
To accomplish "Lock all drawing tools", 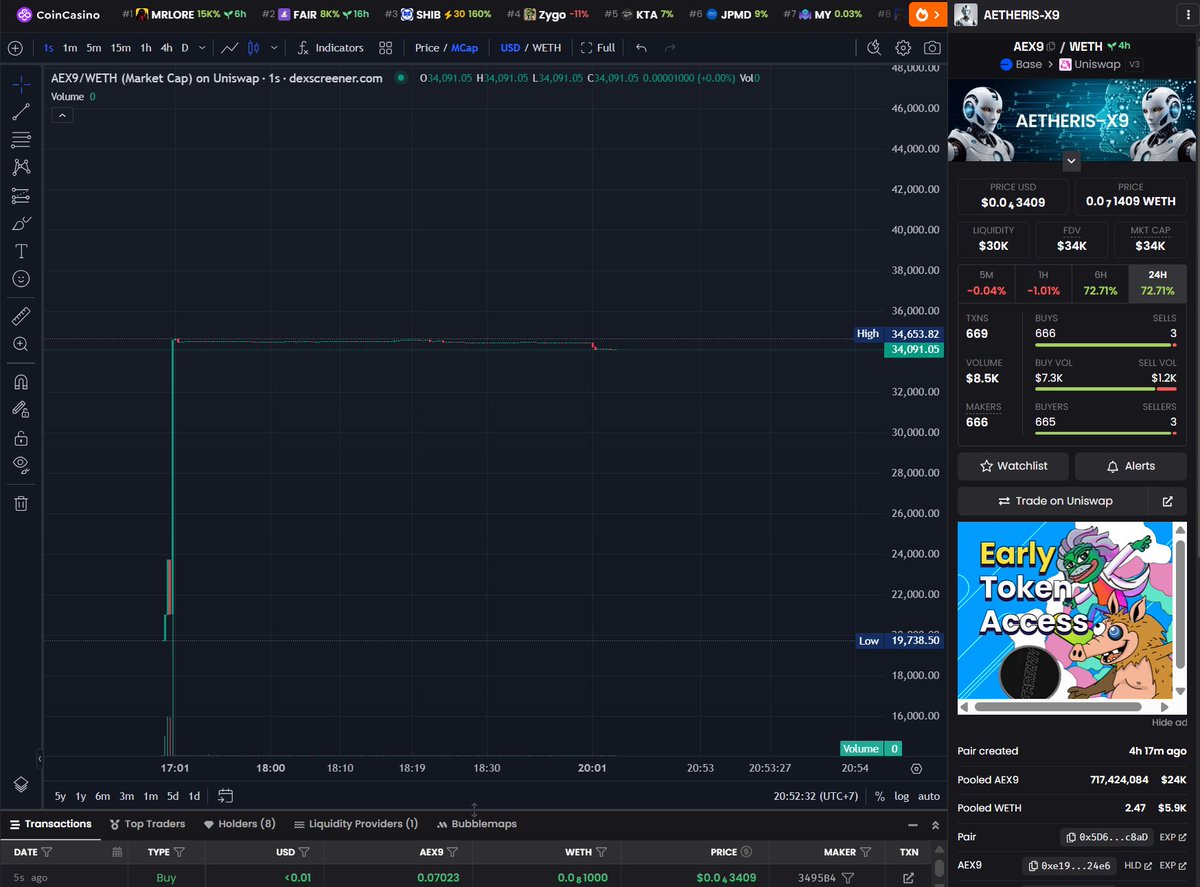I will click(x=21, y=438).
